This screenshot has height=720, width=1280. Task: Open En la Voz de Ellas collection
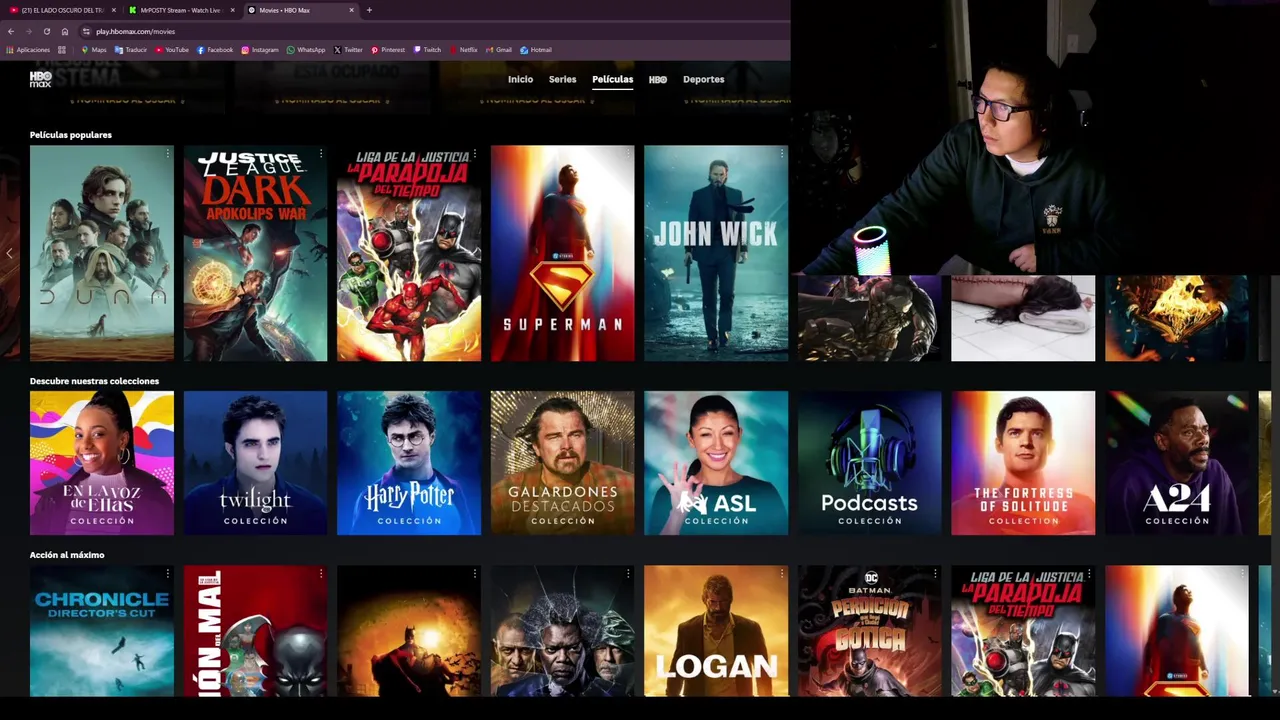(x=101, y=463)
